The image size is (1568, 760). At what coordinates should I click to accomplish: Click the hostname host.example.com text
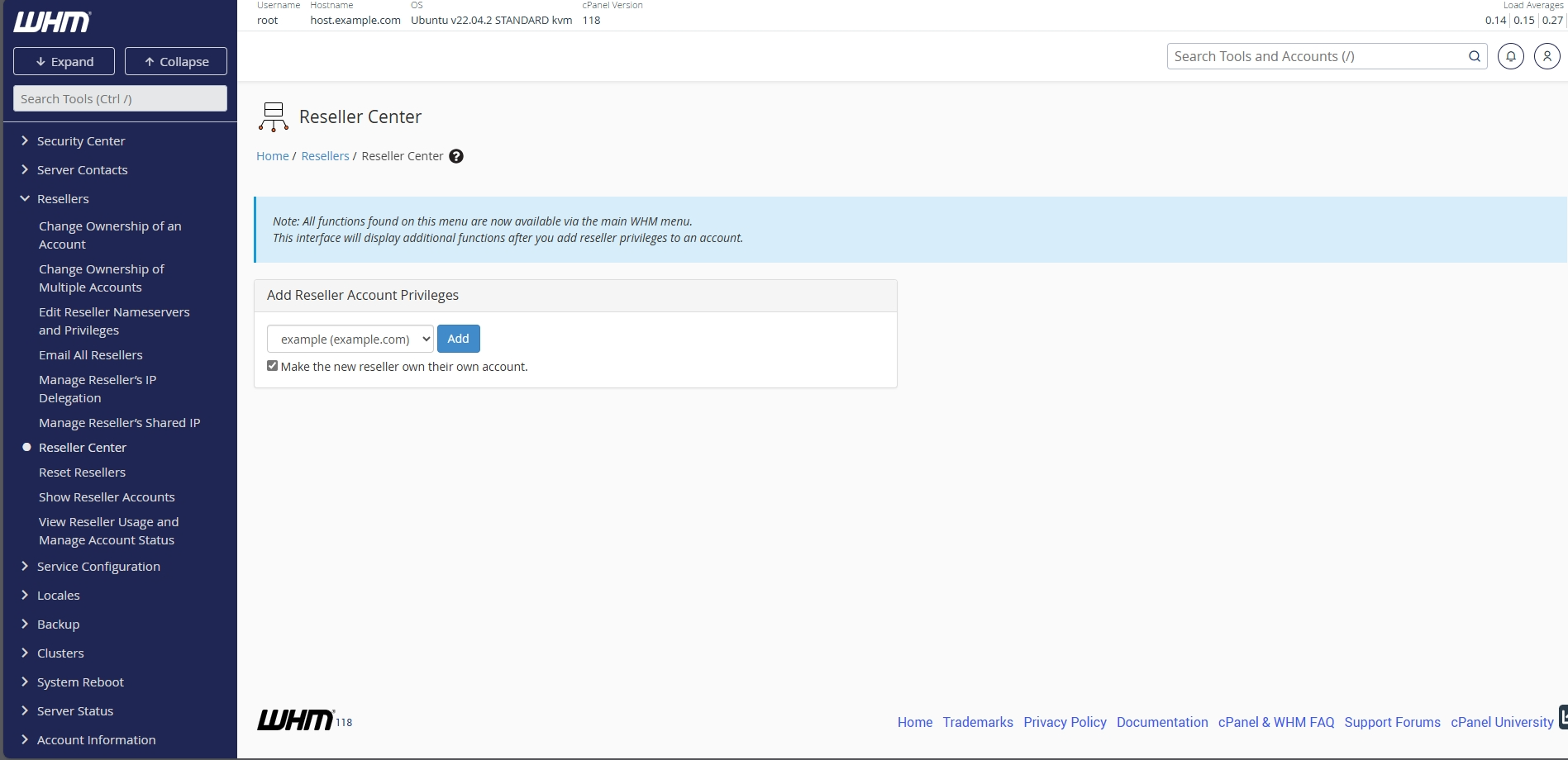[355, 21]
